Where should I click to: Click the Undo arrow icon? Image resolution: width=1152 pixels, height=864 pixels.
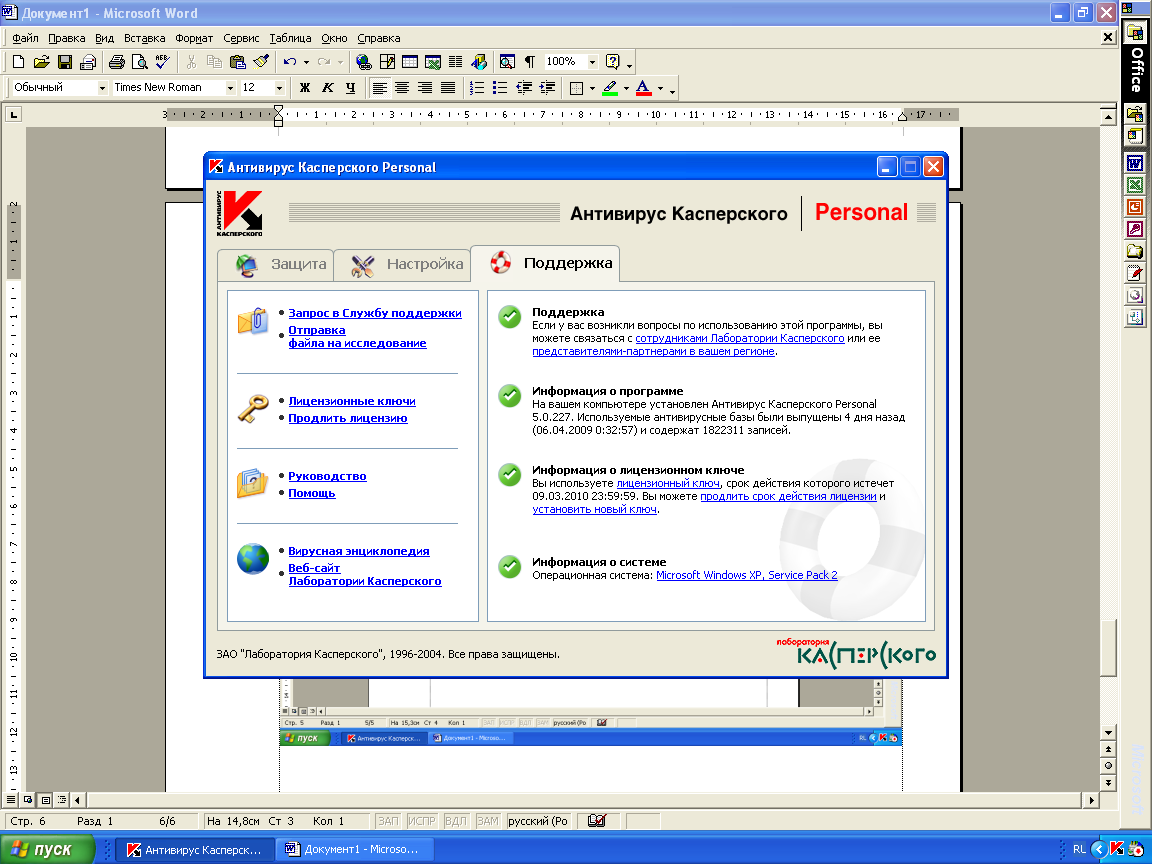[x=289, y=62]
